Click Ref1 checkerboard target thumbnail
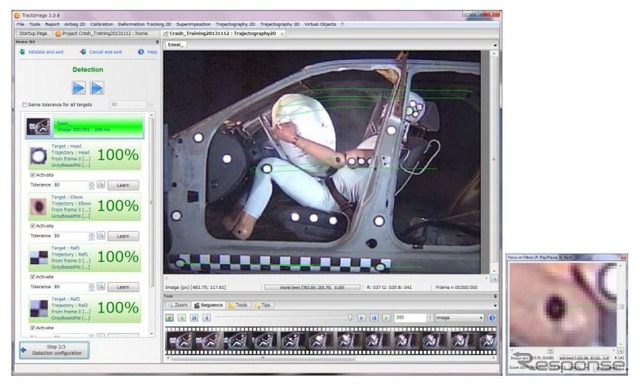This screenshot has width=640, height=384. point(39,258)
